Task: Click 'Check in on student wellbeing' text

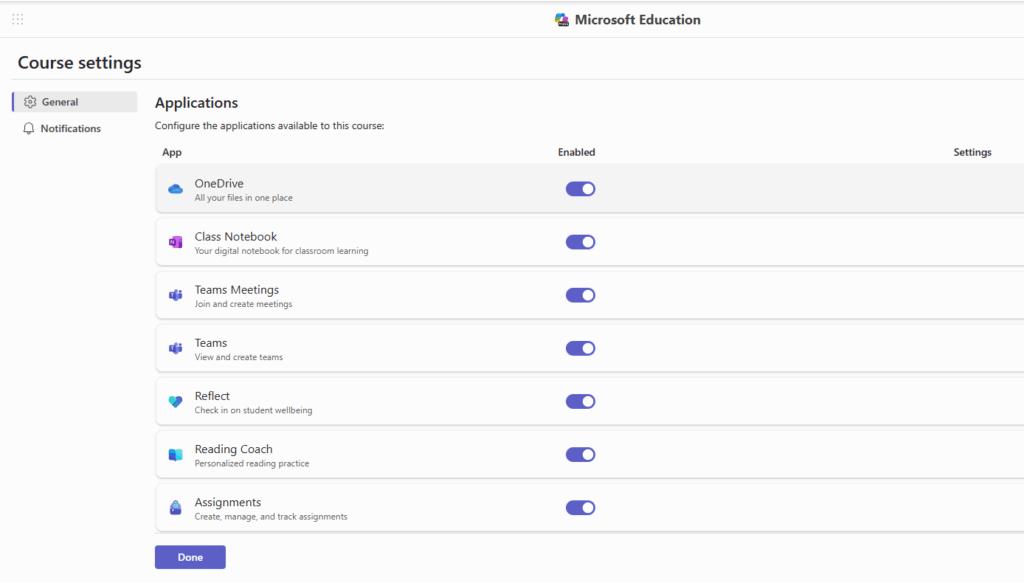Action: pyautogui.click(x=253, y=410)
